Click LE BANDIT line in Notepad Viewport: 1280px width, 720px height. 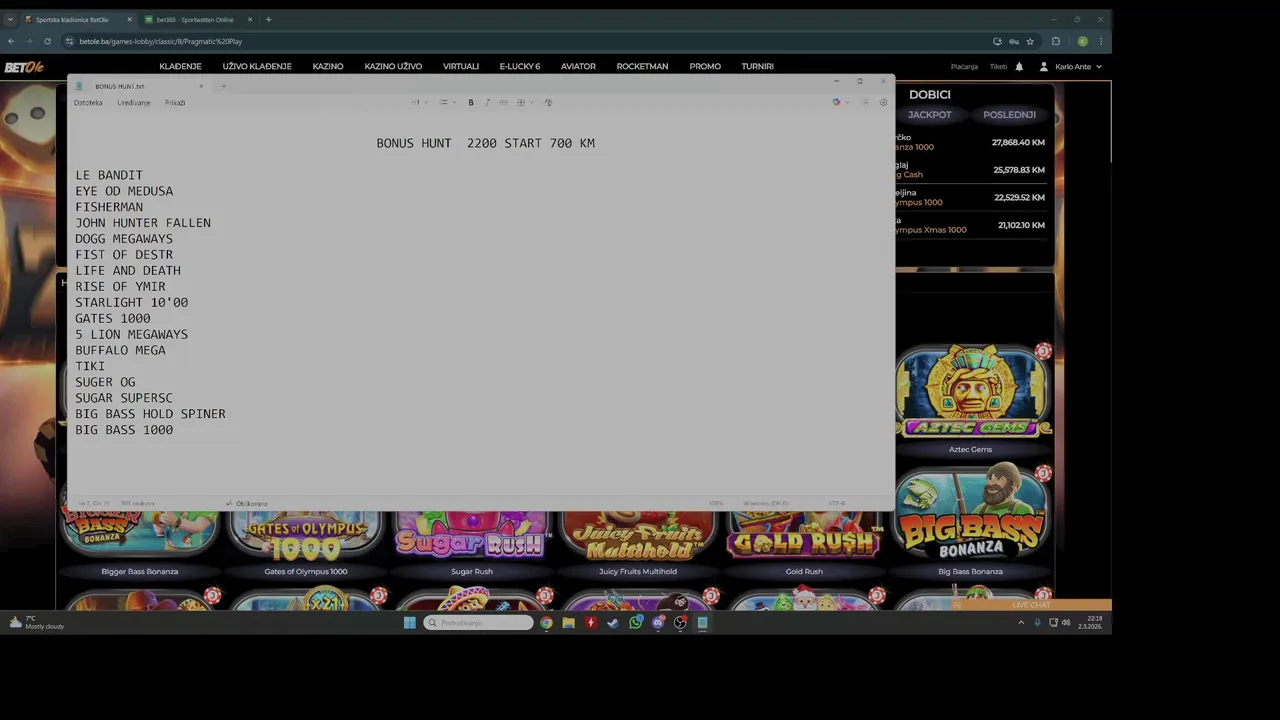click(x=109, y=175)
